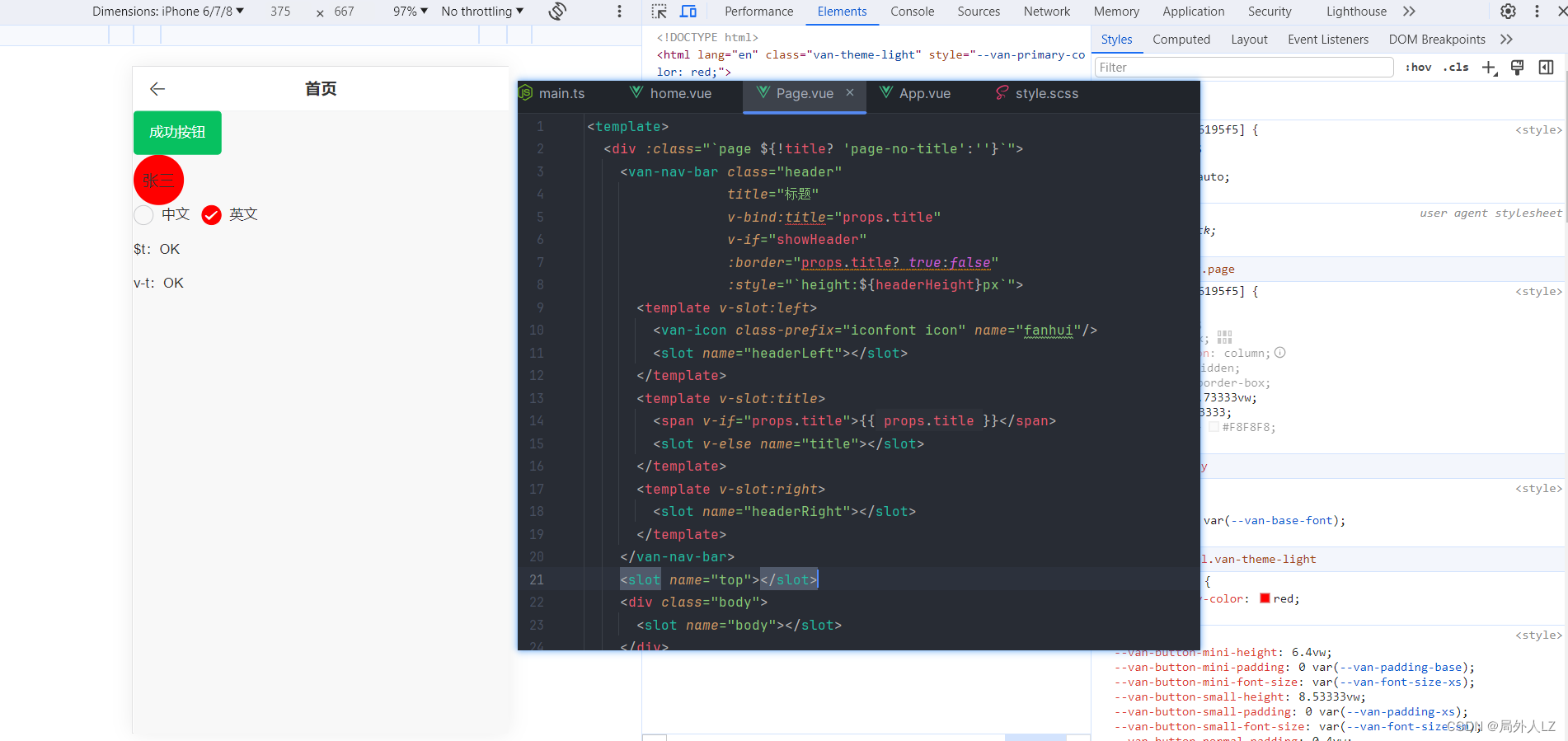Close the Page.vue editor tab
This screenshot has height=741, width=1568.
tap(850, 92)
